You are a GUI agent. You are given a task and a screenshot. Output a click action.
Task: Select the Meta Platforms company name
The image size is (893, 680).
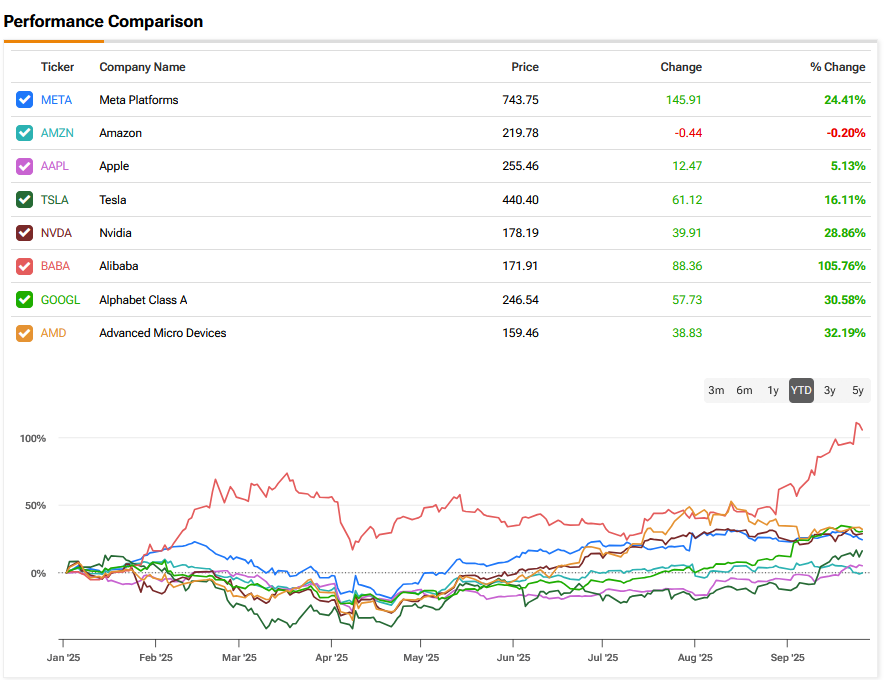click(139, 100)
